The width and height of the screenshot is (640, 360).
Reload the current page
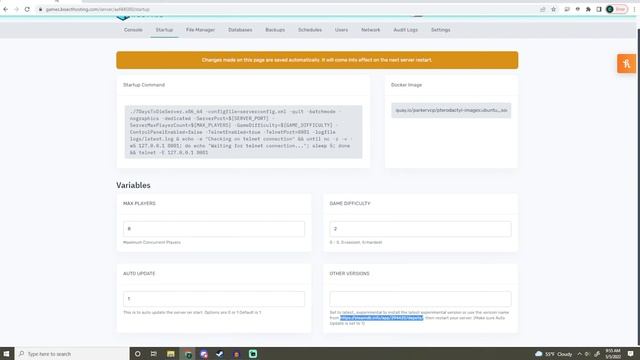tap(27, 9)
